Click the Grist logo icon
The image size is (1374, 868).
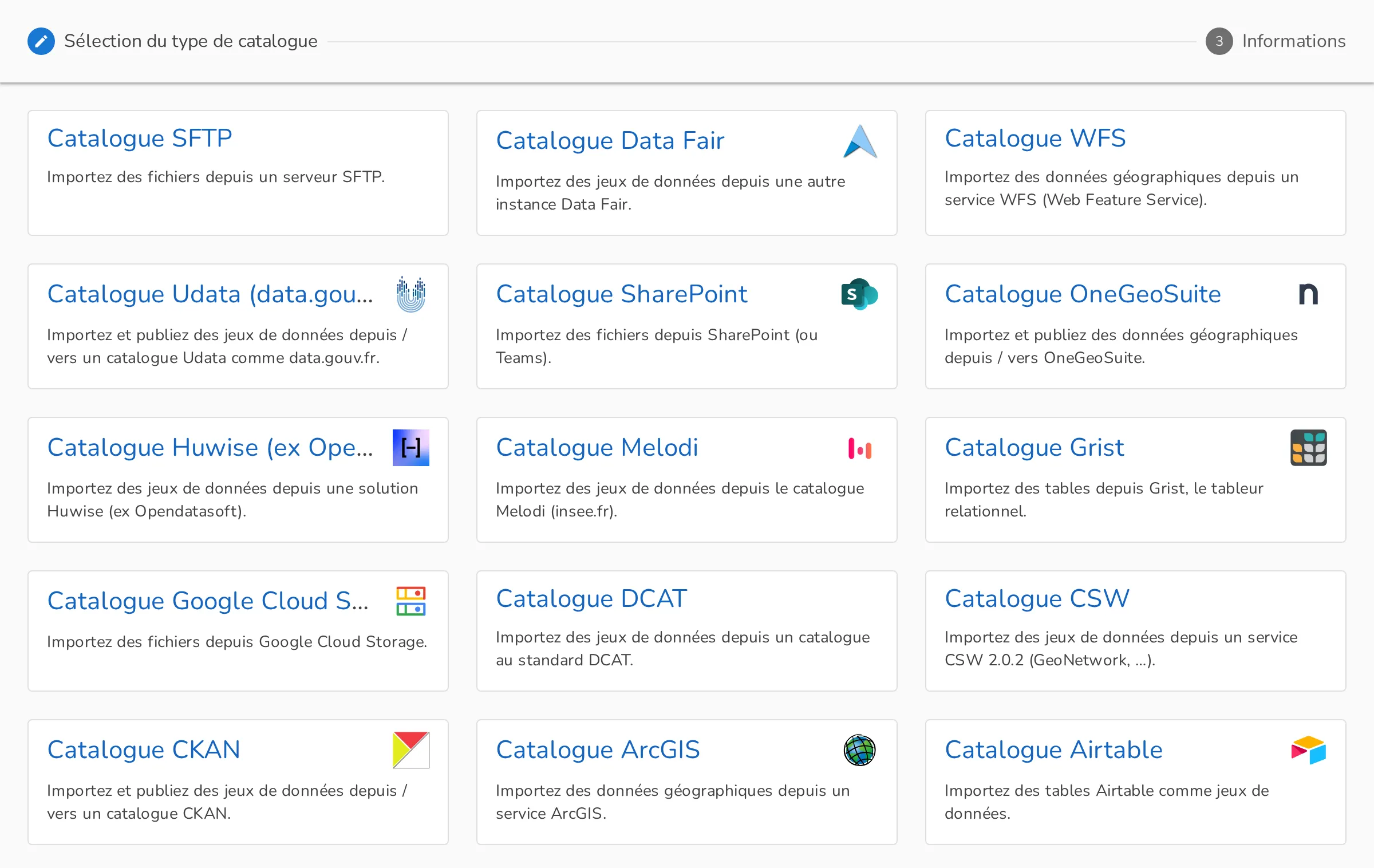coord(1309,448)
